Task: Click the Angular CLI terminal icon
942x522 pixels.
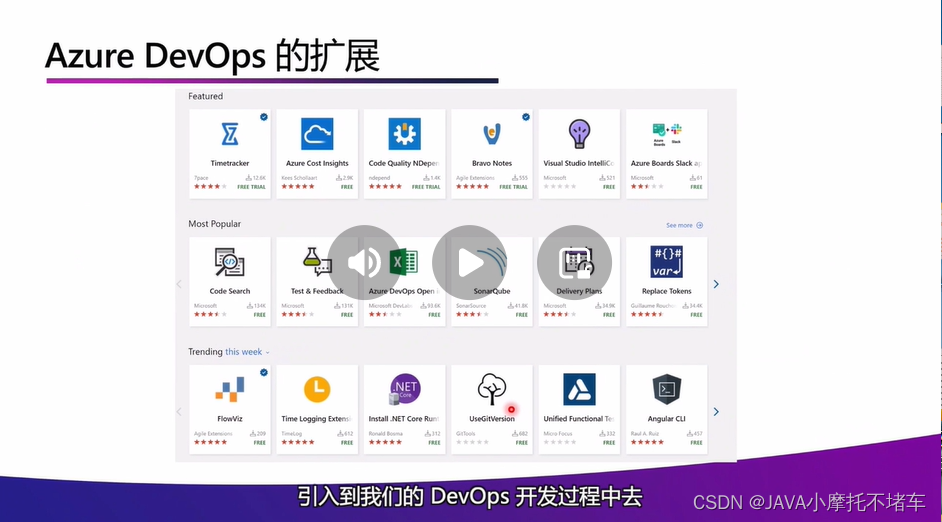Action: [667, 389]
